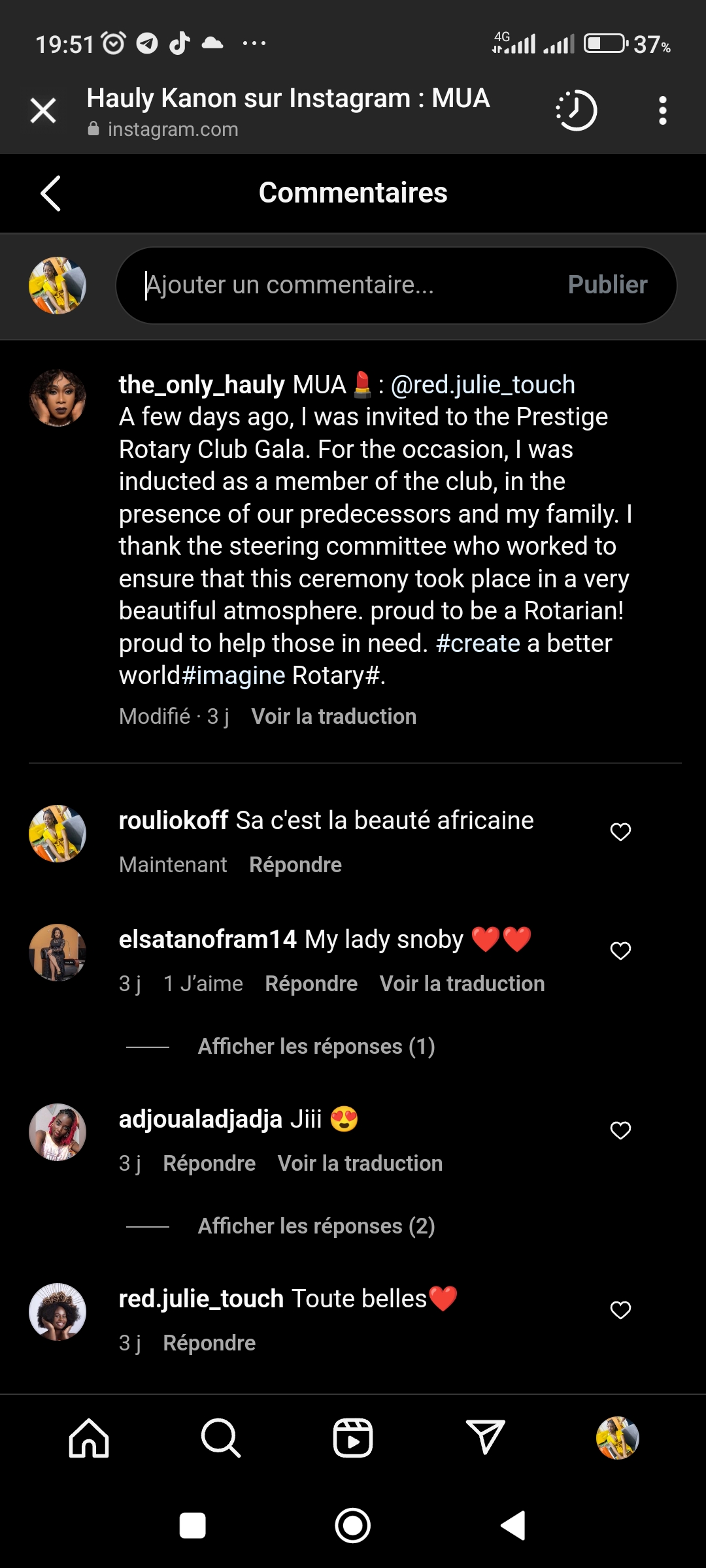Open Direct messages paper-plane icon
Screen dimensions: 706x1568
[485, 1438]
